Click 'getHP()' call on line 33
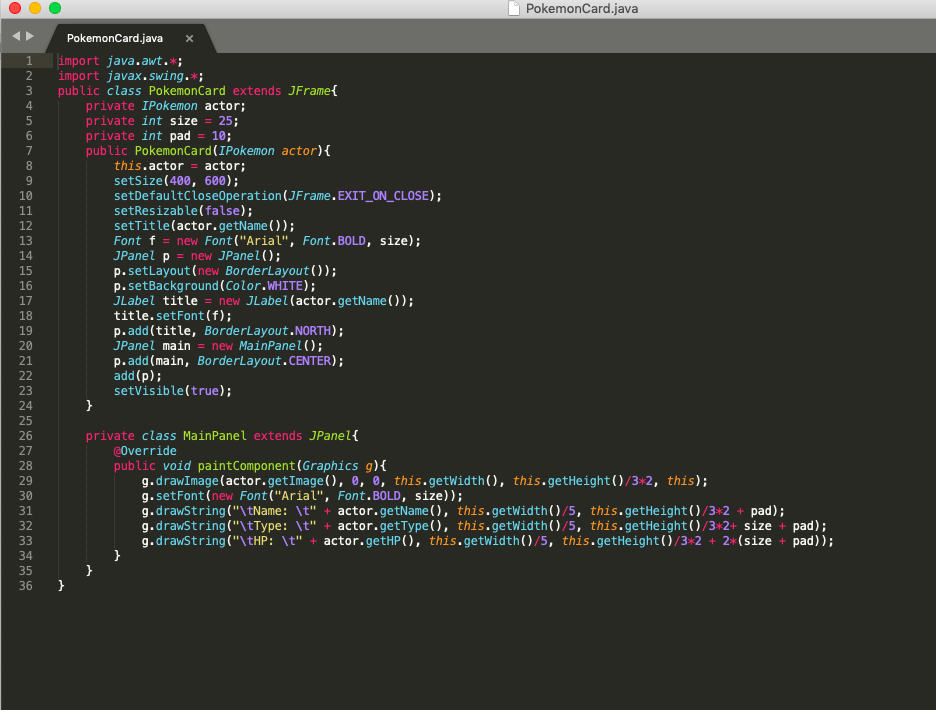The width and height of the screenshot is (936, 710). 390,541
